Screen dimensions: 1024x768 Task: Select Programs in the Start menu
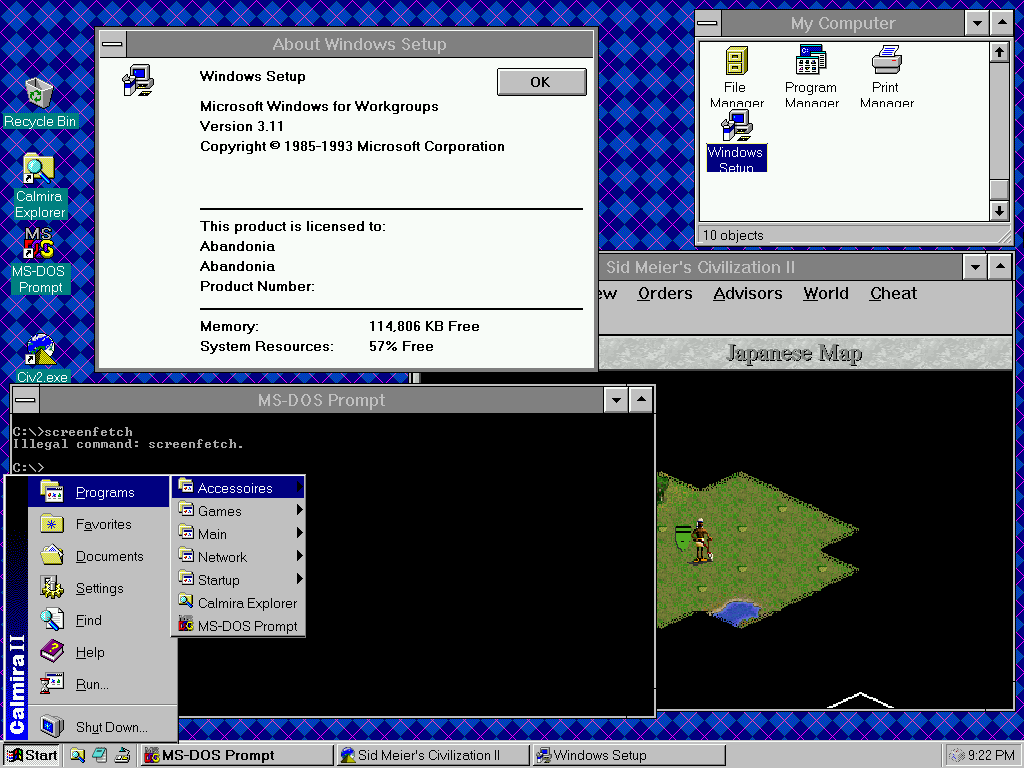click(98, 492)
